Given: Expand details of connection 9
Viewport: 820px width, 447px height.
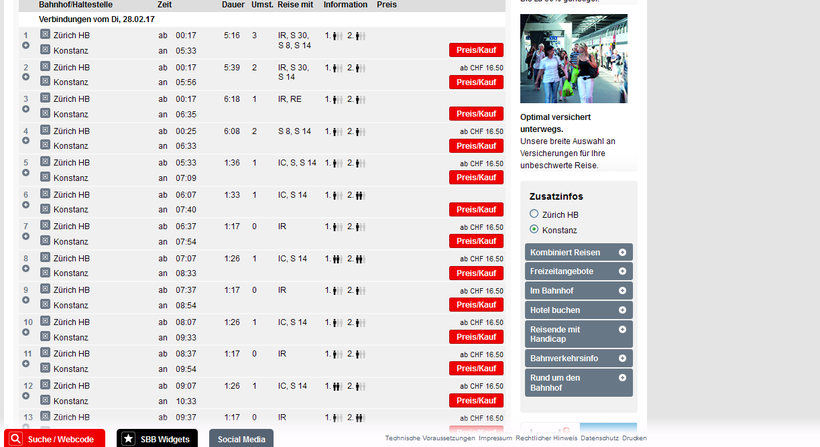Looking at the screenshot, I should tap(26, 301).
